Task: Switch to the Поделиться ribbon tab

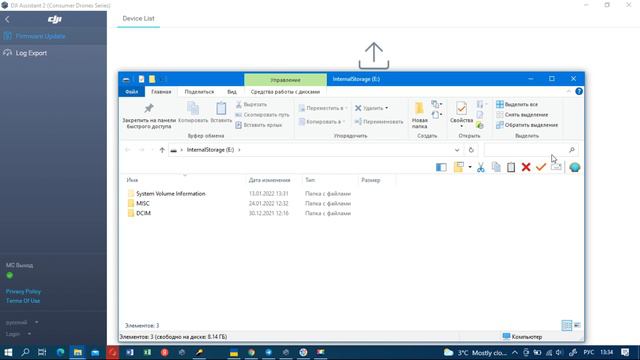Action: (x=199, y=92)
